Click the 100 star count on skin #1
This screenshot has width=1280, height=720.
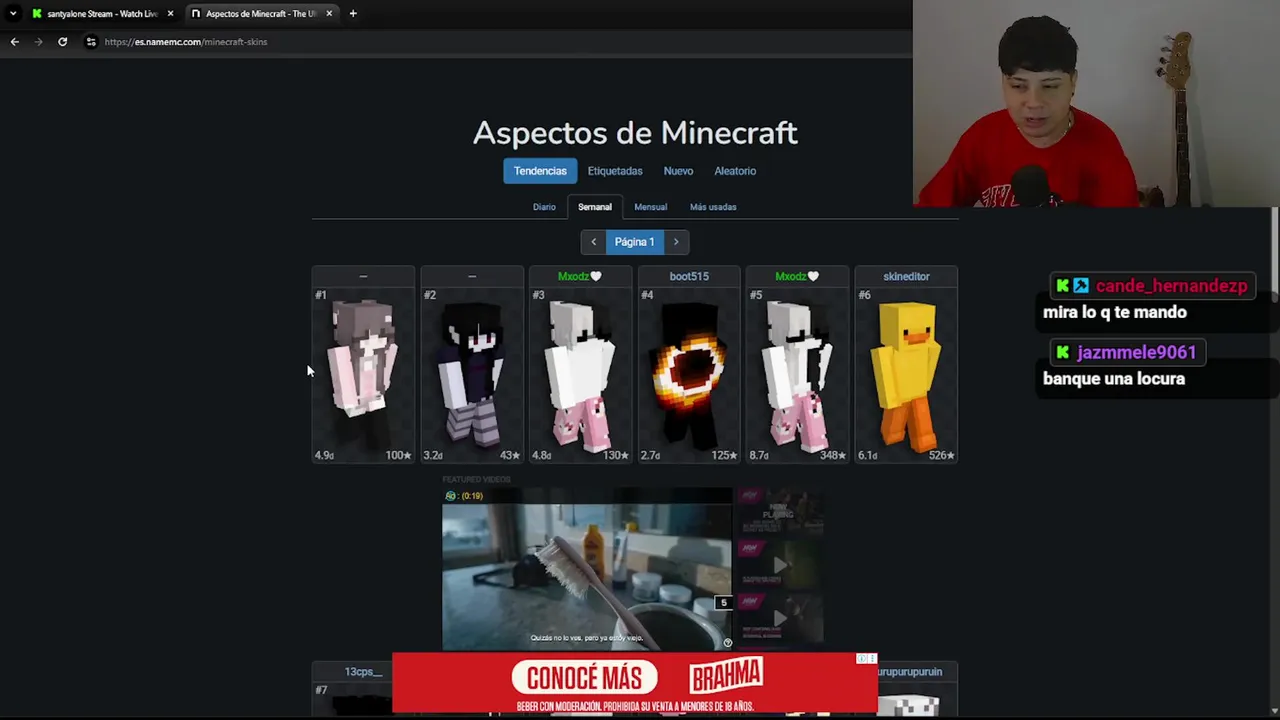tap(398, 455)
